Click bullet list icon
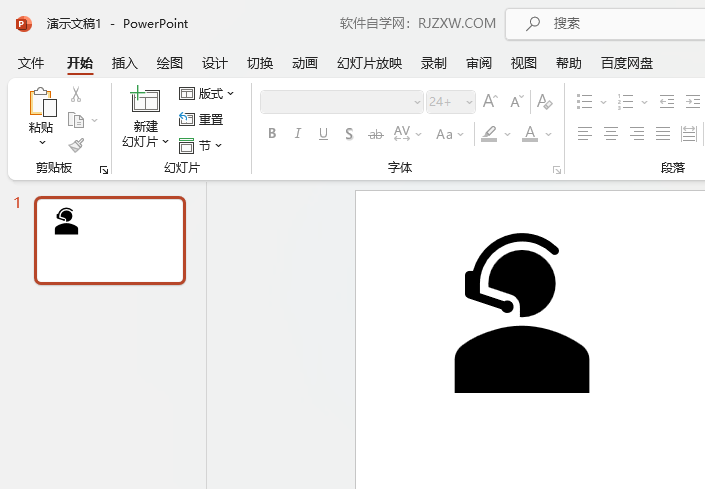Viewport: 705px width, 489px height. (585, 102)
